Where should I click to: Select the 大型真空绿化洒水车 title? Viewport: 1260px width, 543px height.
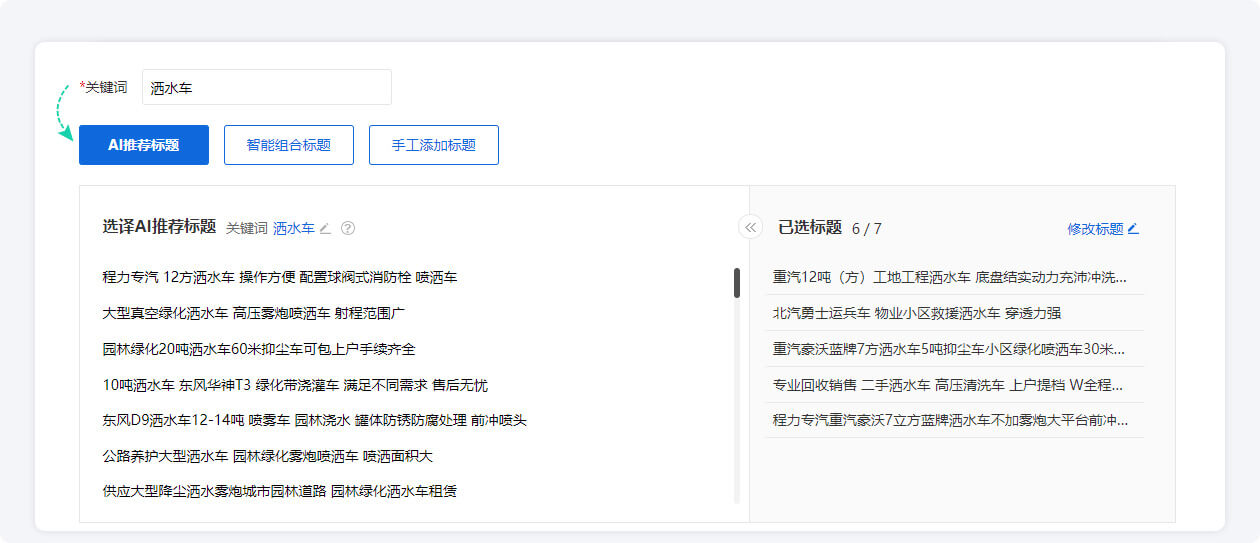253,313
